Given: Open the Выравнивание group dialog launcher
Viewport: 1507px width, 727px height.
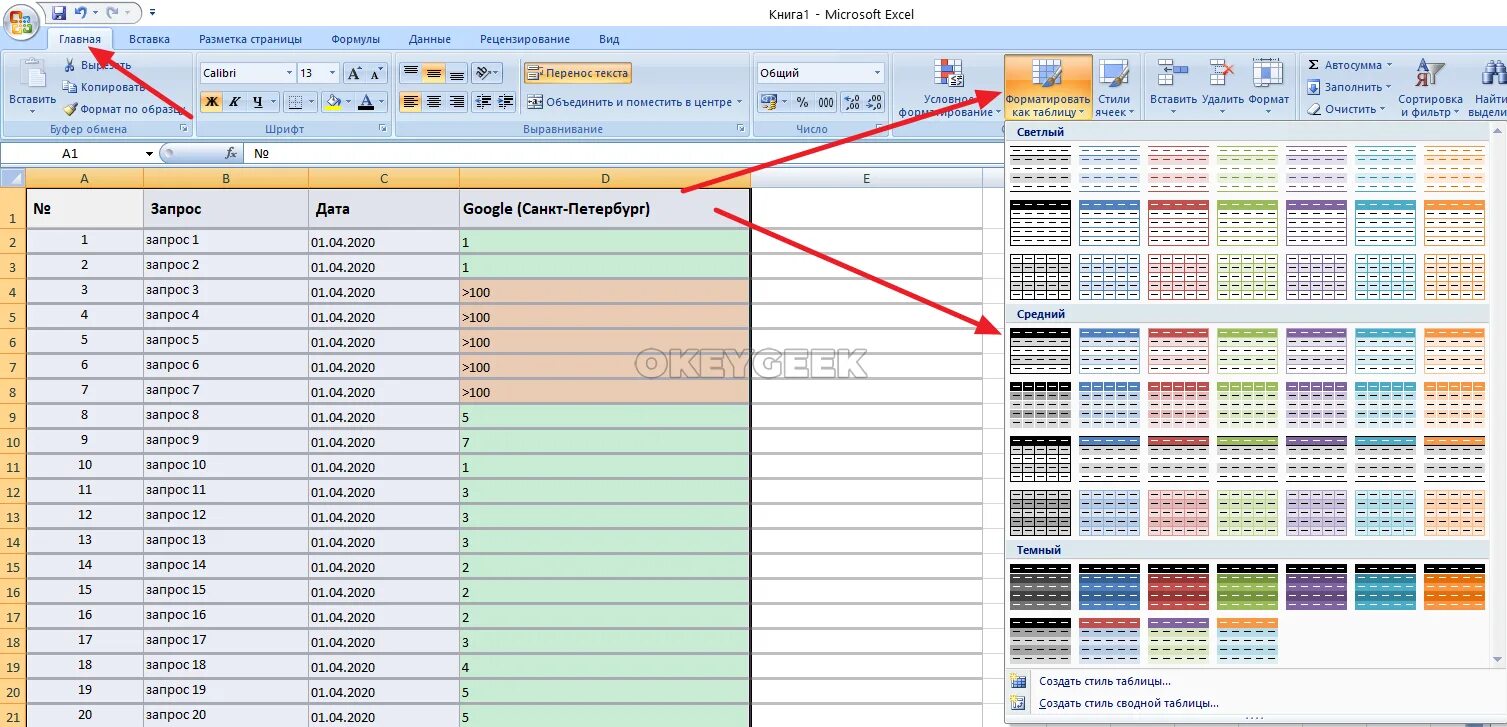Looking at the screenshot, I should 741,129.
